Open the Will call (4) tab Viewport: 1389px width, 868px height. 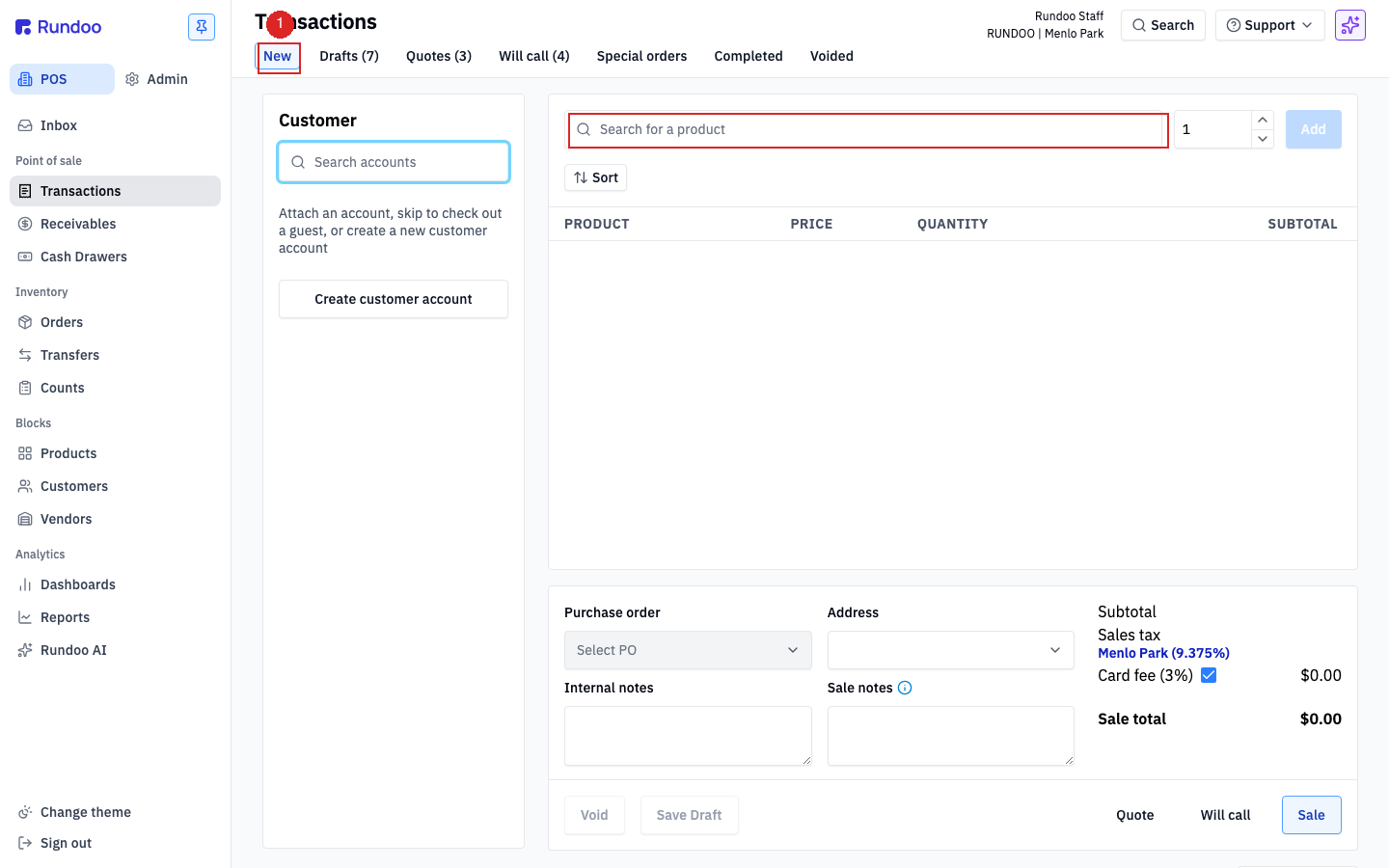(534, 56)
